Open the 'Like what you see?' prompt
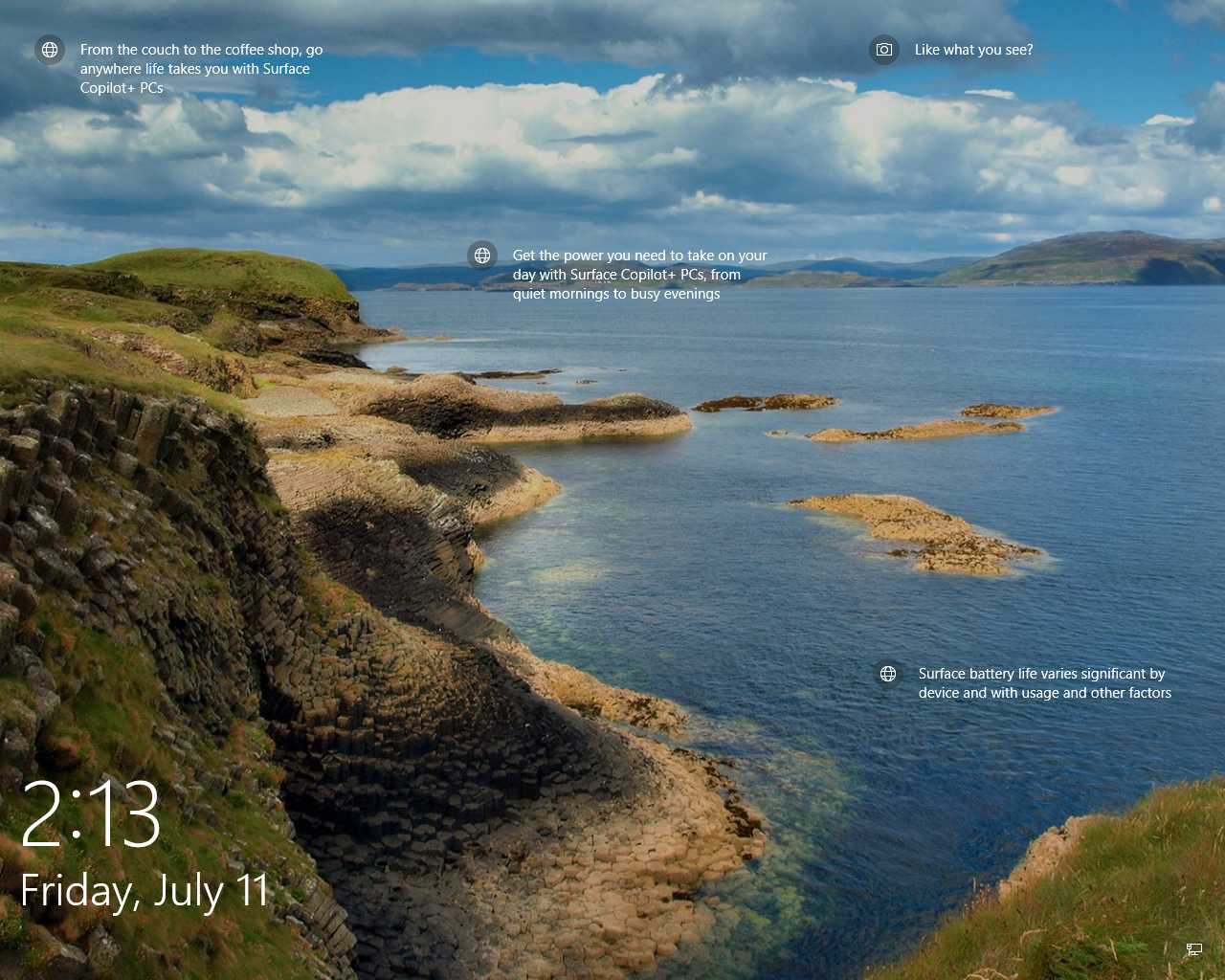 click(x=973, y=50)
